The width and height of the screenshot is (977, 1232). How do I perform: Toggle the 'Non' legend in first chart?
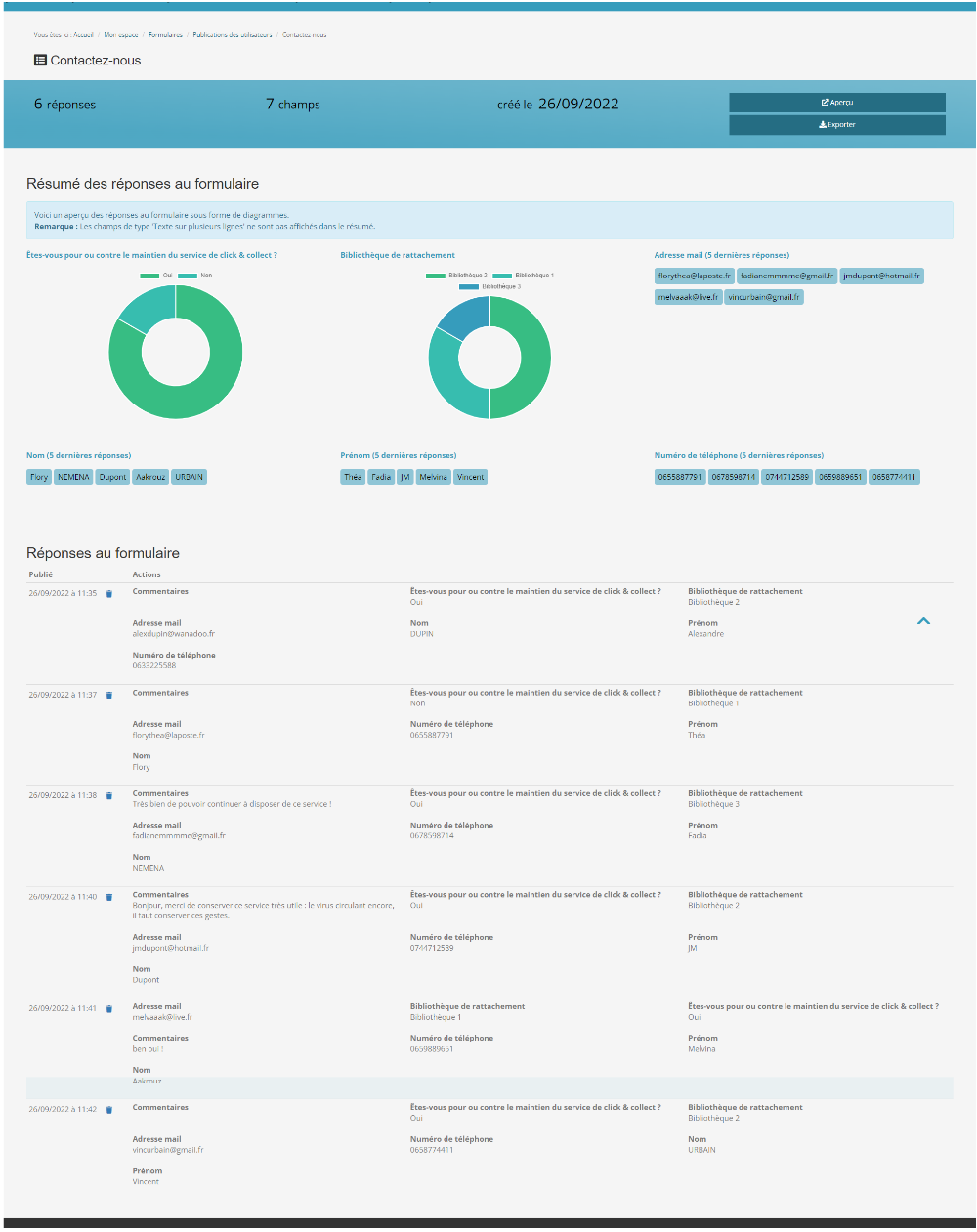(x=195, y=276)
